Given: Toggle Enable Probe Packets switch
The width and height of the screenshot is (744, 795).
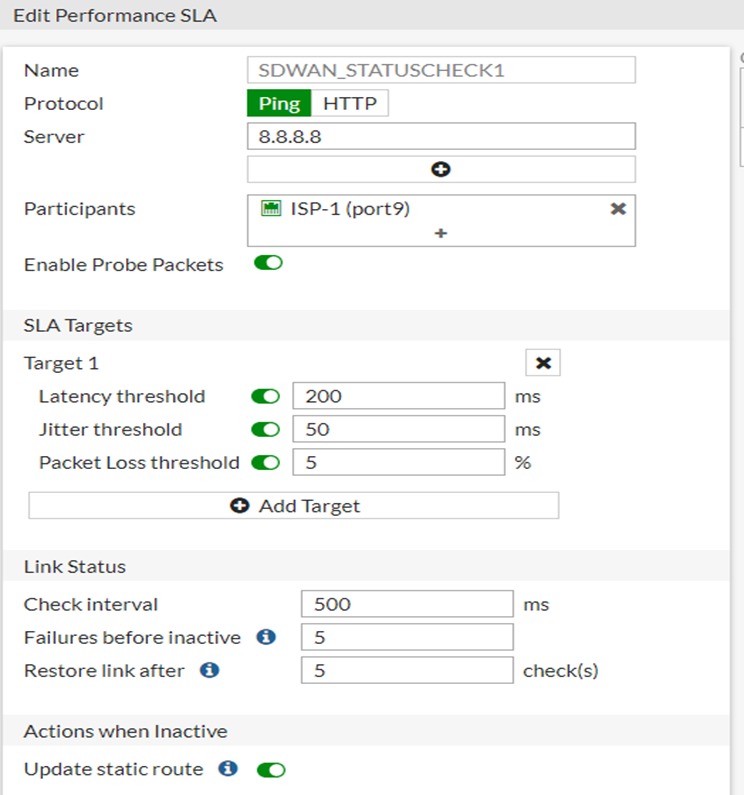Looking at the screenshot, I should click(268, 263).
